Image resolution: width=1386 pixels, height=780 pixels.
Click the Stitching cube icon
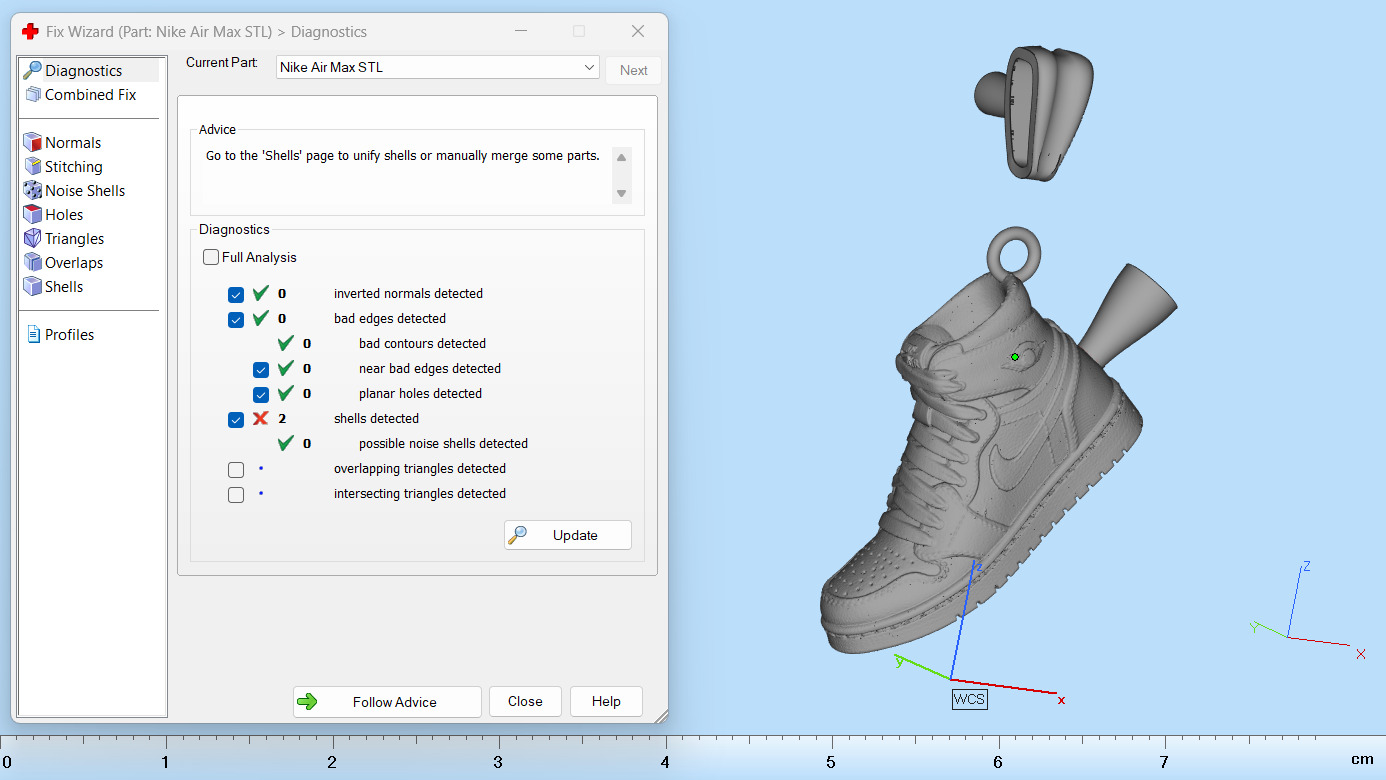tap(32, 166)
